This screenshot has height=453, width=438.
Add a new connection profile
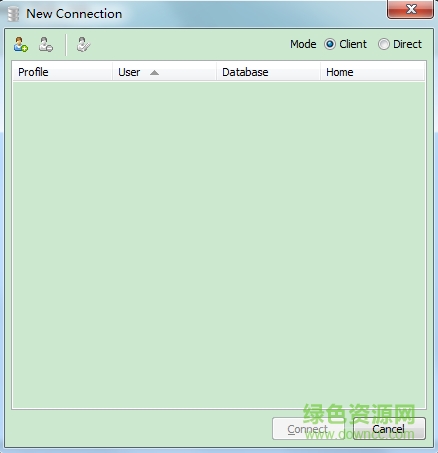[x=21, y=44]
